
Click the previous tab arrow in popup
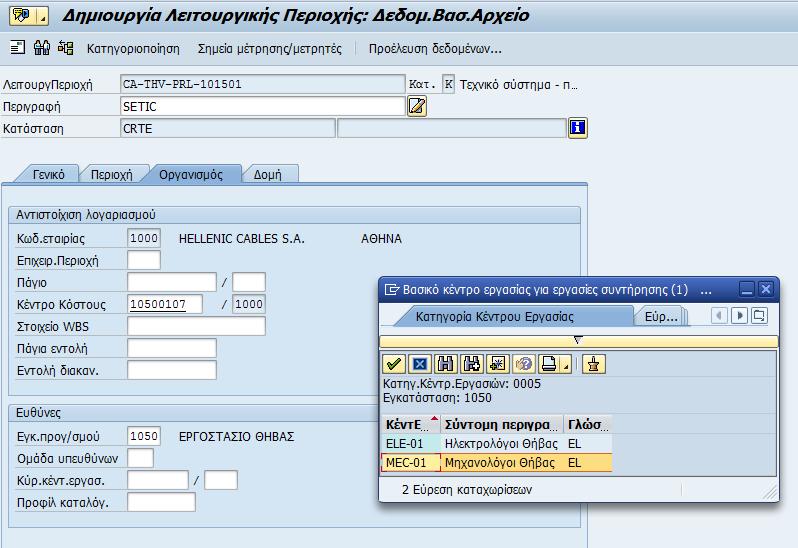[x=719, y=316]
